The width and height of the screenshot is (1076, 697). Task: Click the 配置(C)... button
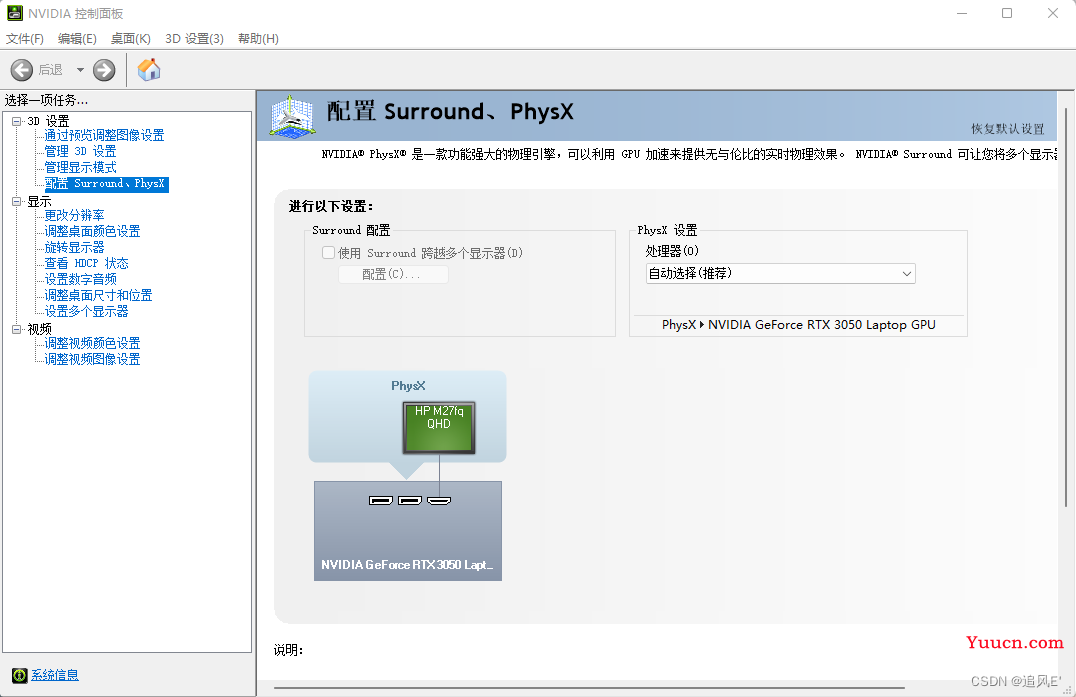click(x=393, y=274)
